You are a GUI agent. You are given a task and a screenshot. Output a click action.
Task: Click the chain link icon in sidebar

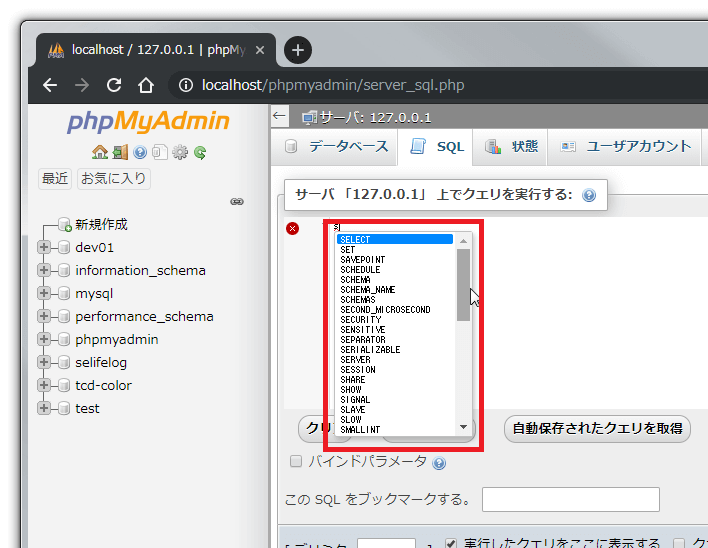point(237,201)
